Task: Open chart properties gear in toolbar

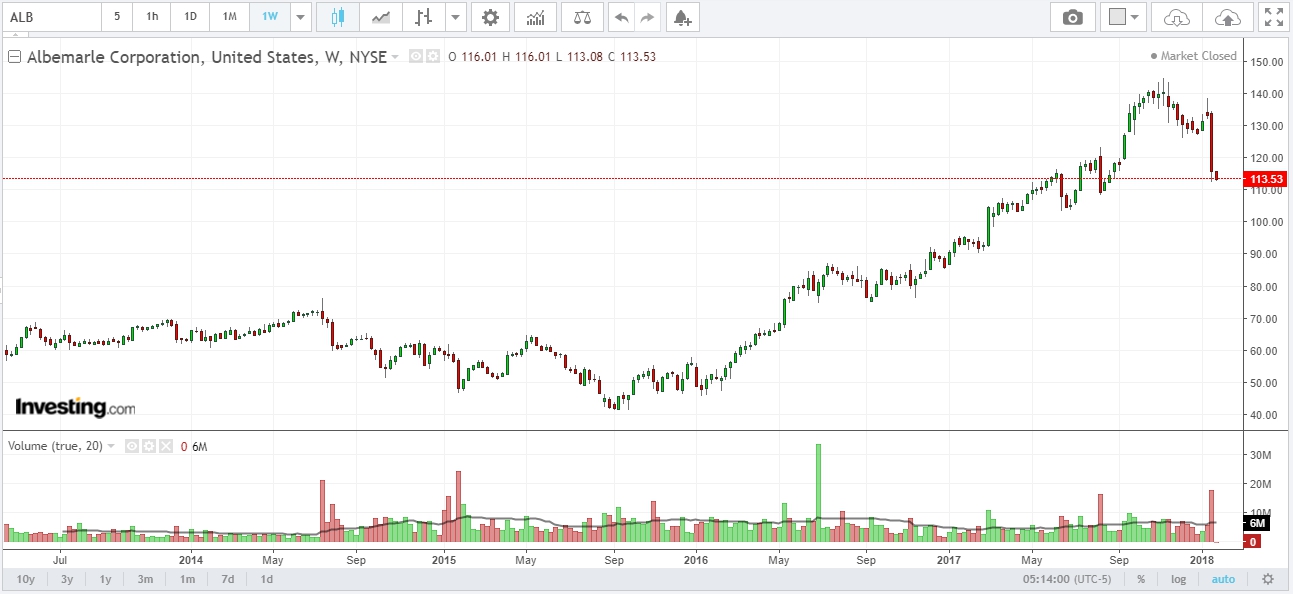Action: click(x=489, y=17)
